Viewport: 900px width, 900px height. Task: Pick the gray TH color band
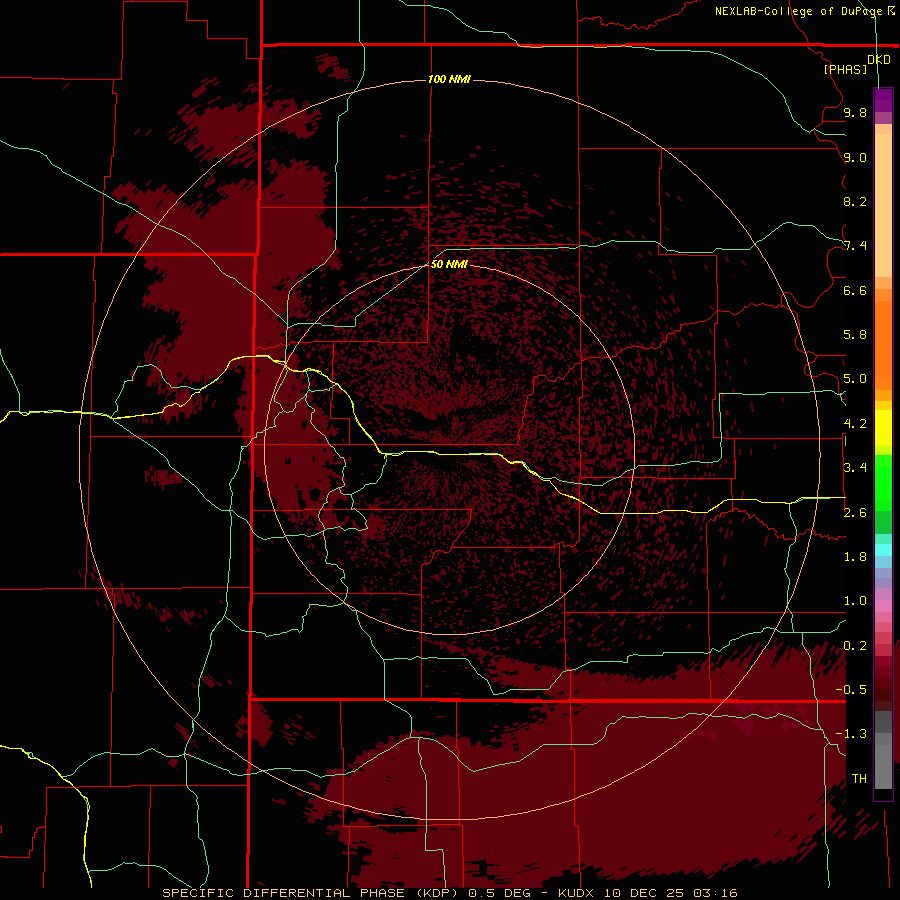(x=883, y=769)
